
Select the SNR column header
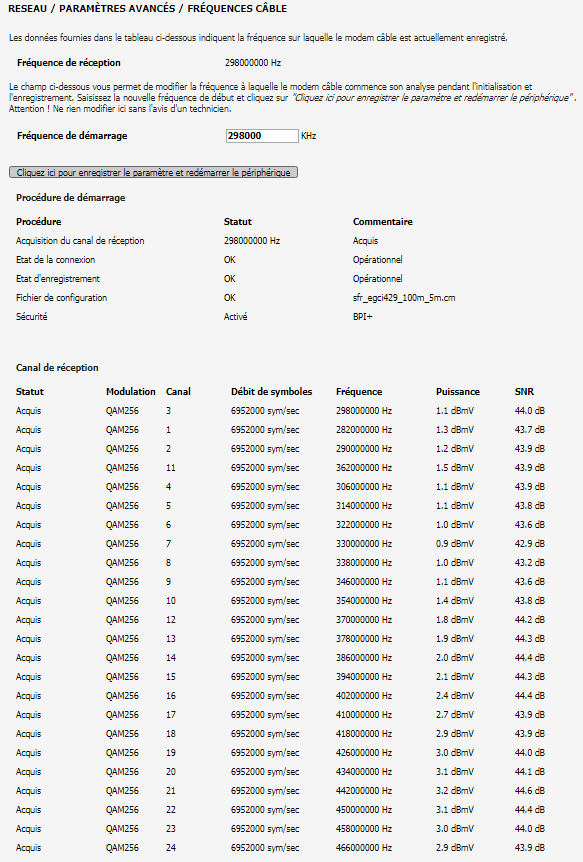(x=524, y=391)
